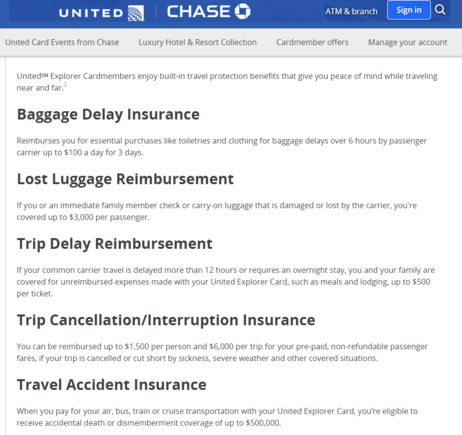Click the Chase octagon logo icon
The width and height of the screenshot is (462, 435).
(242, 11)
